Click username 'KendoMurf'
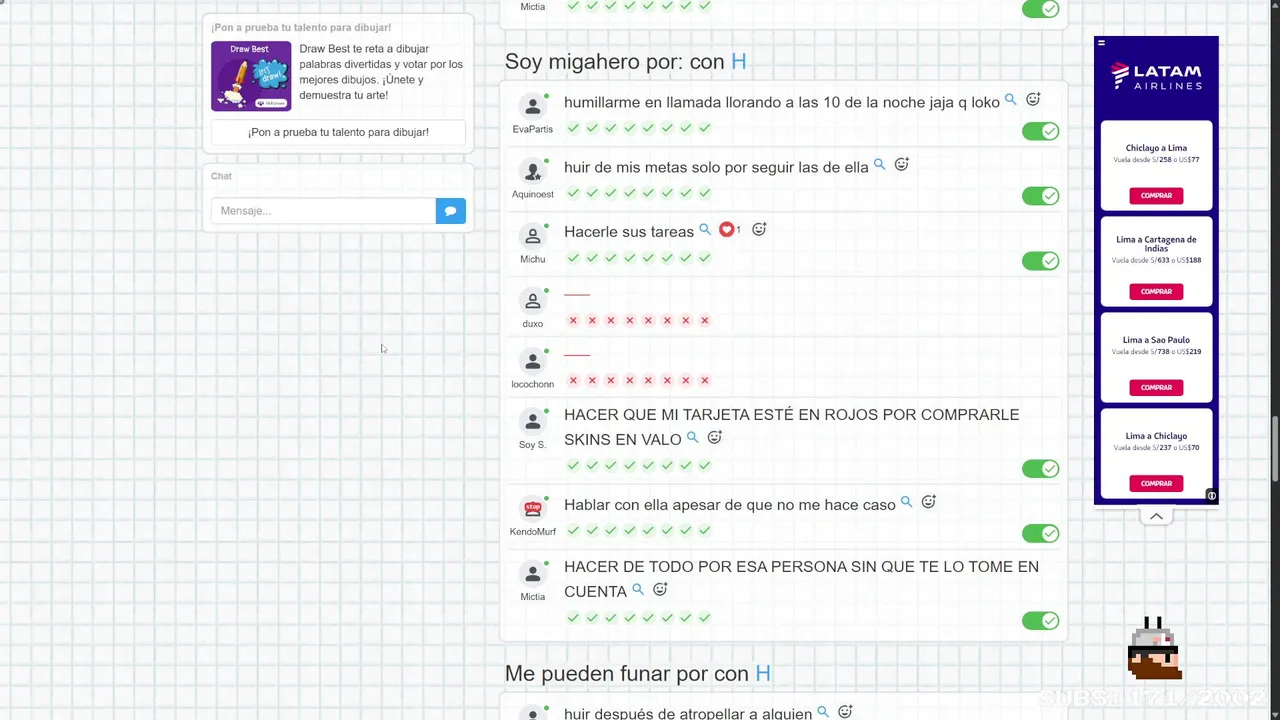The width and height of the screenshot is (1280, 720). click(533, 532)
